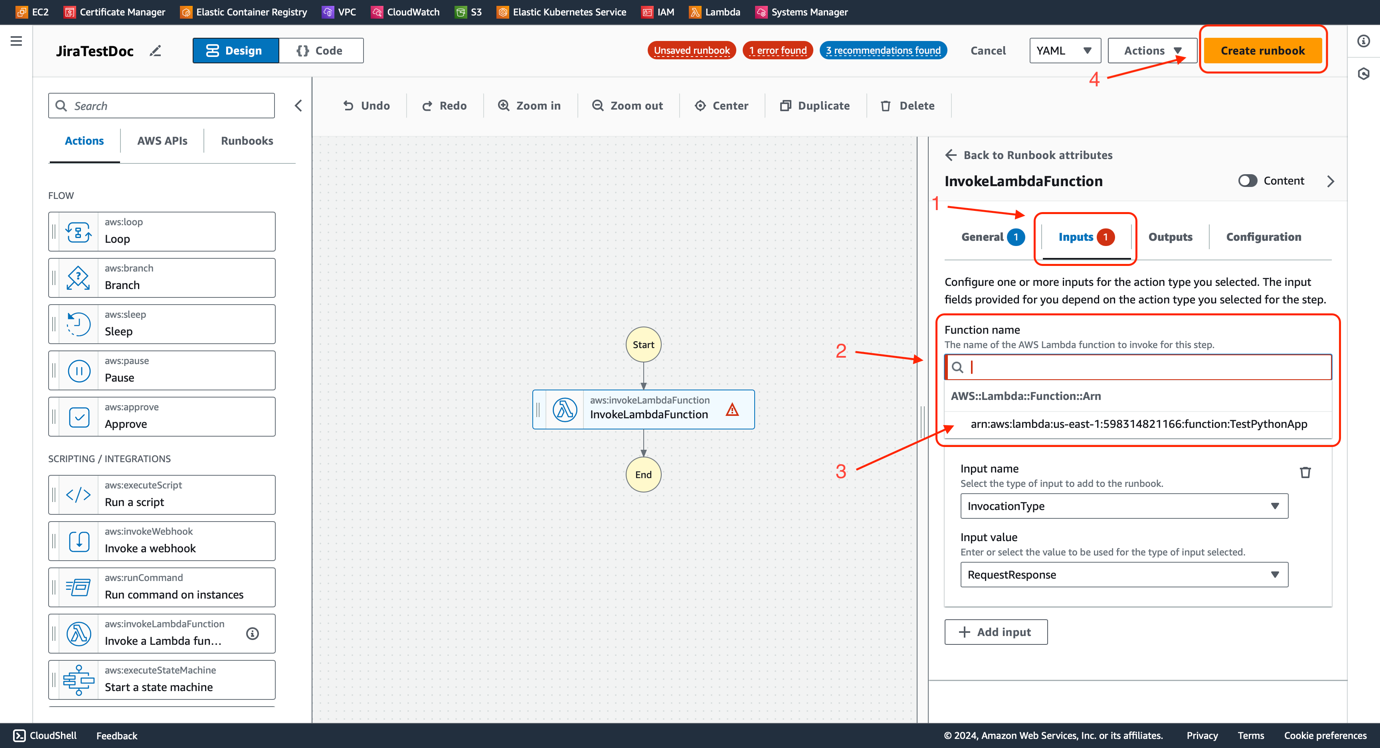View the 3 recommendations found badge
The image size is (1380, 748).
(883, 50)
